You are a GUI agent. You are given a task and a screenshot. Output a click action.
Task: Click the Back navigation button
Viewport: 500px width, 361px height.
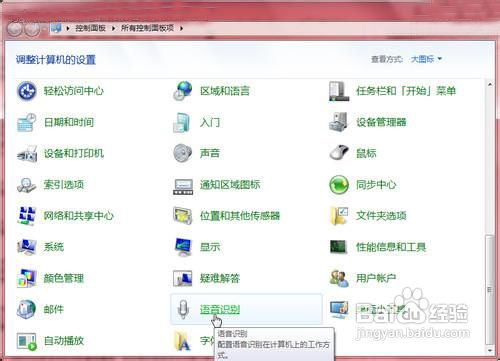click(x=15, y=29)
